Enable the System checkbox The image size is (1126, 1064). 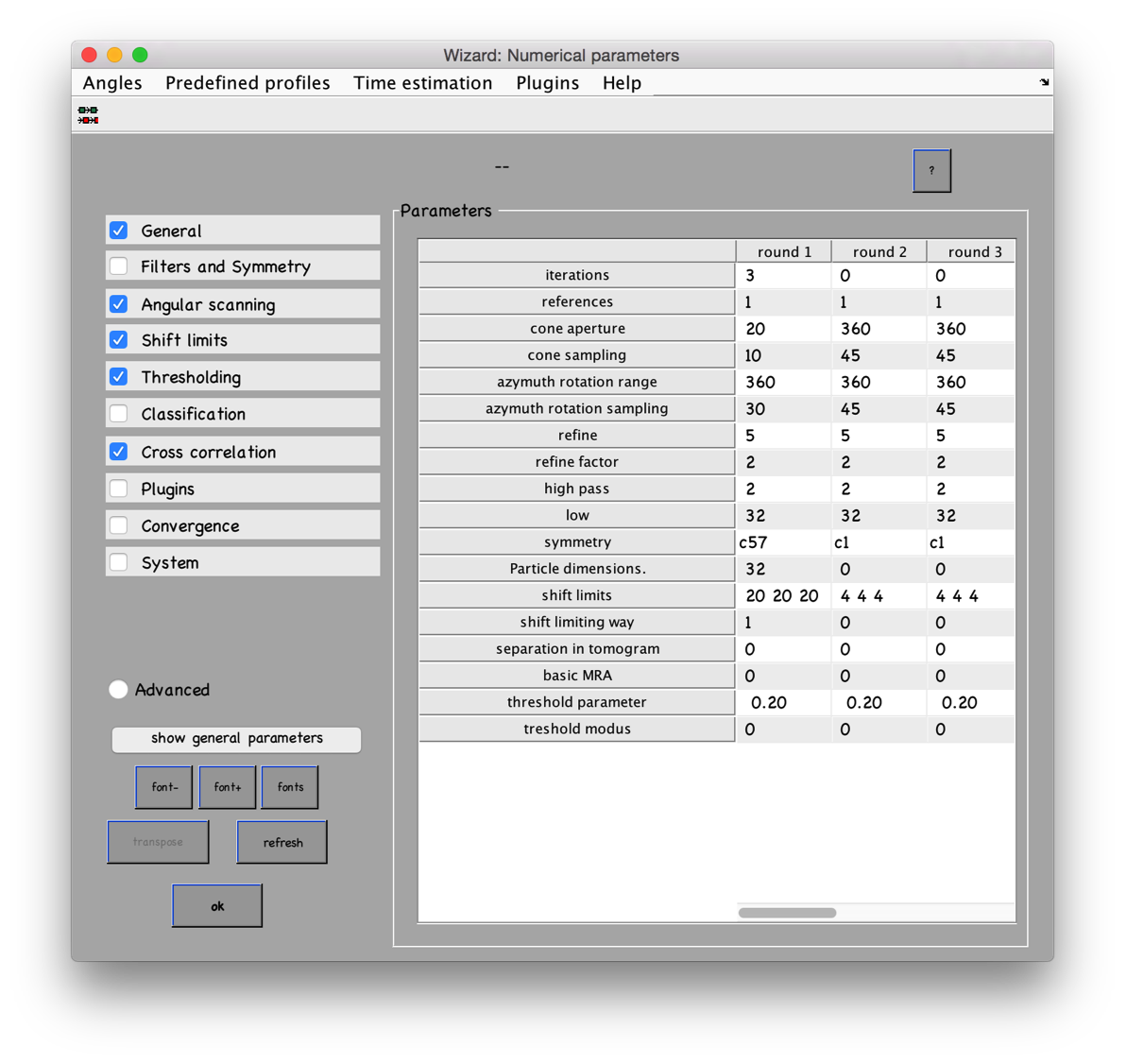[119, 562]
